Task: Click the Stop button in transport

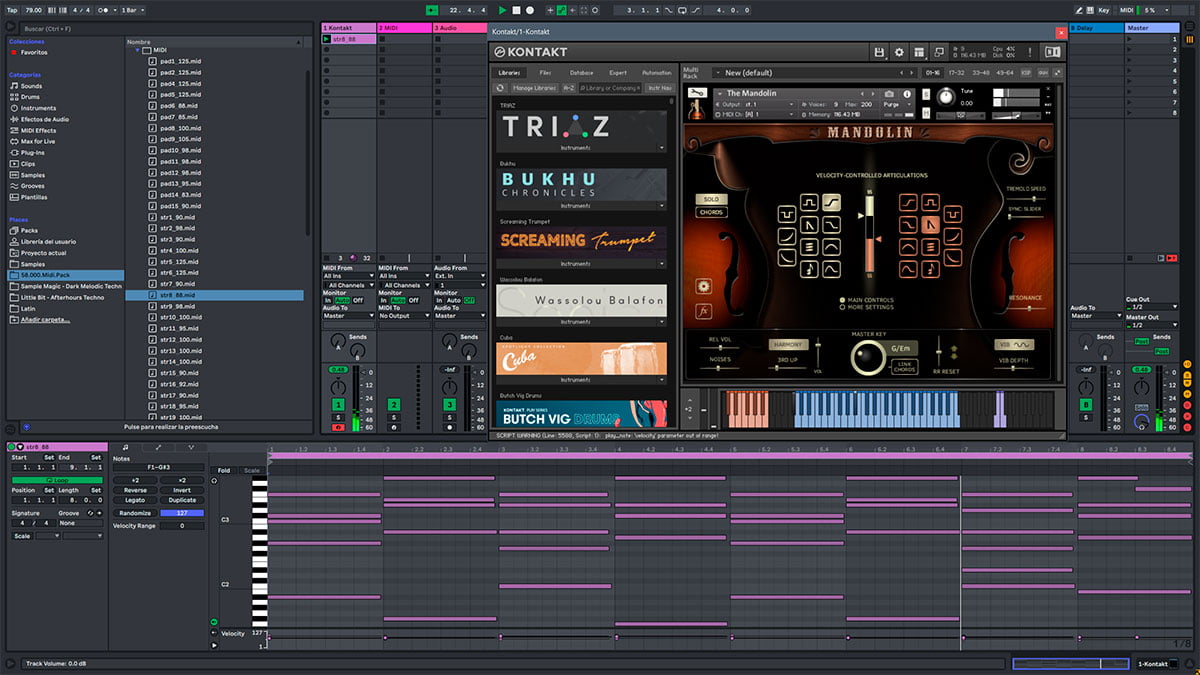Action: click(516, 9)
